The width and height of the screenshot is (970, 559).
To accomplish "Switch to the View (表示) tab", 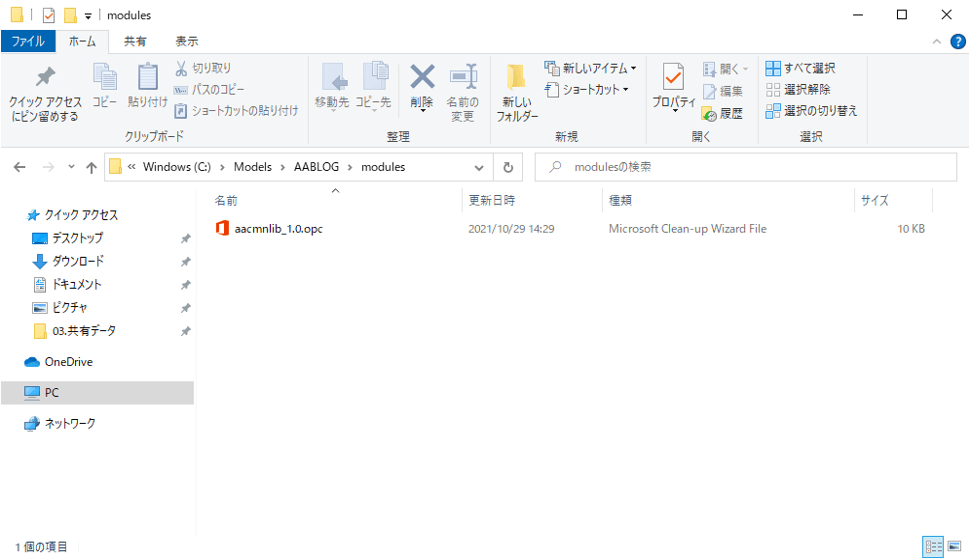I will [x=186, y=41].
